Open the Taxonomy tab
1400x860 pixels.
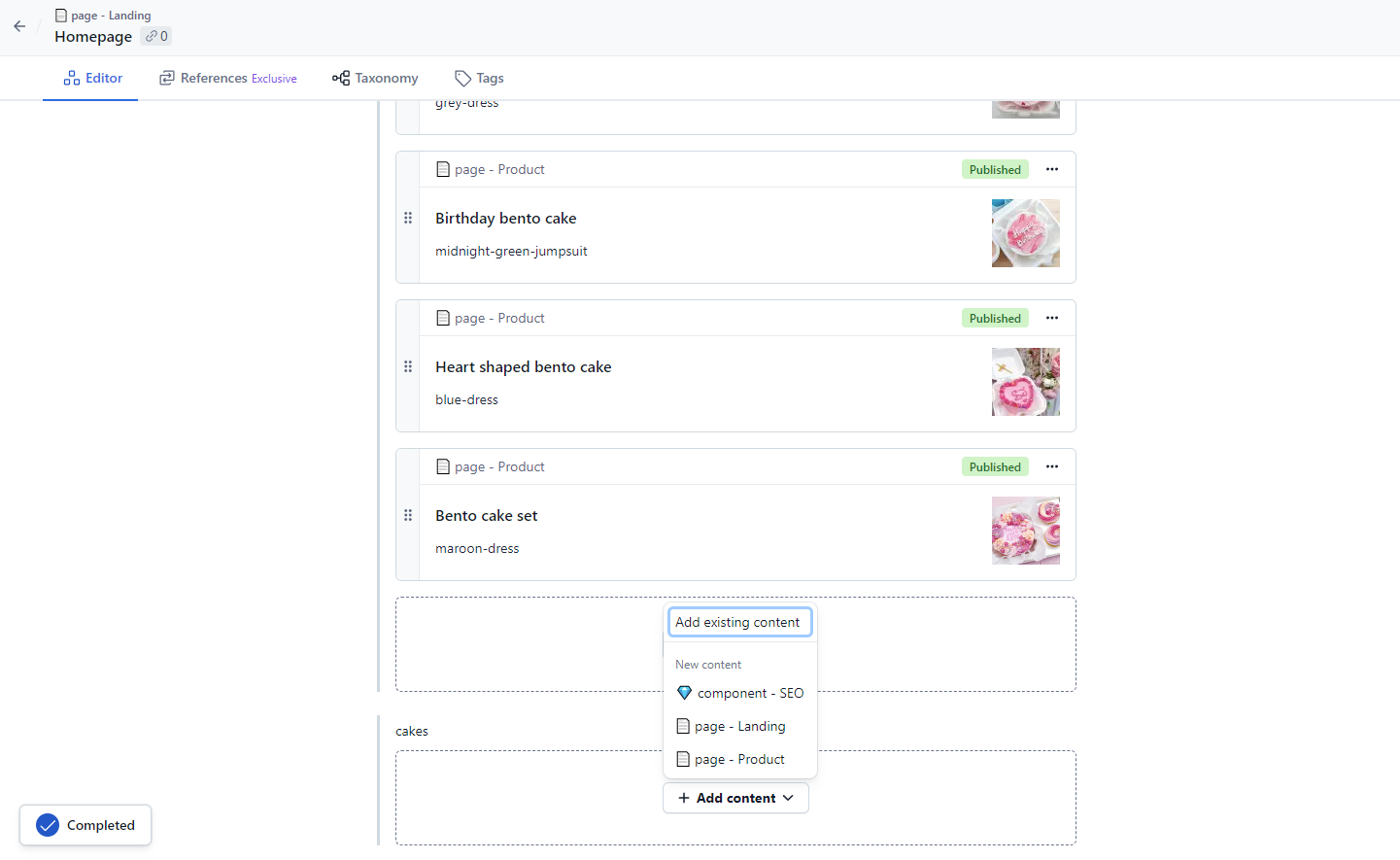[x=375, y=78]
